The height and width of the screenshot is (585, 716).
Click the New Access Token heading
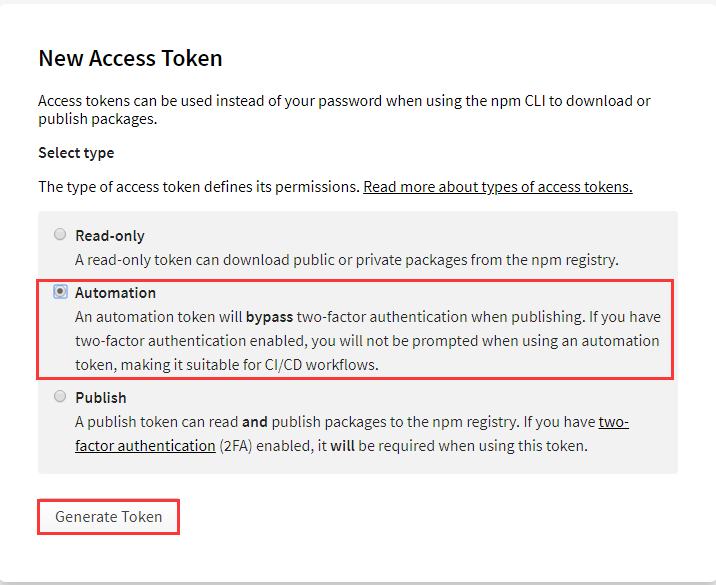click(130, 58)
